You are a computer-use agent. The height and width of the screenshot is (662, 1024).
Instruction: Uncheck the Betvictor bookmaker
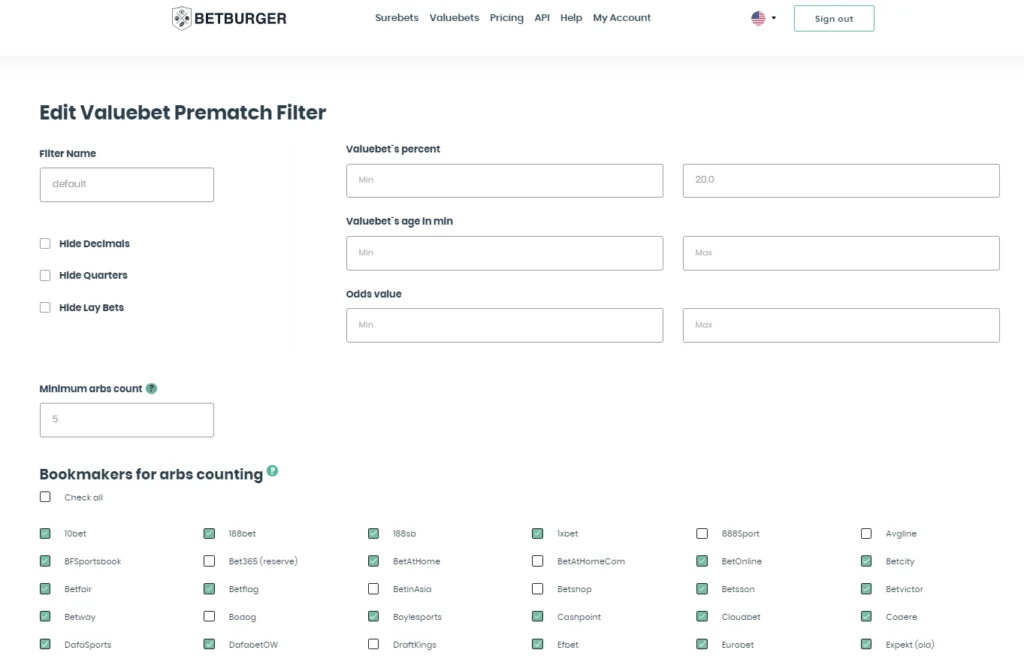point(866,589)
